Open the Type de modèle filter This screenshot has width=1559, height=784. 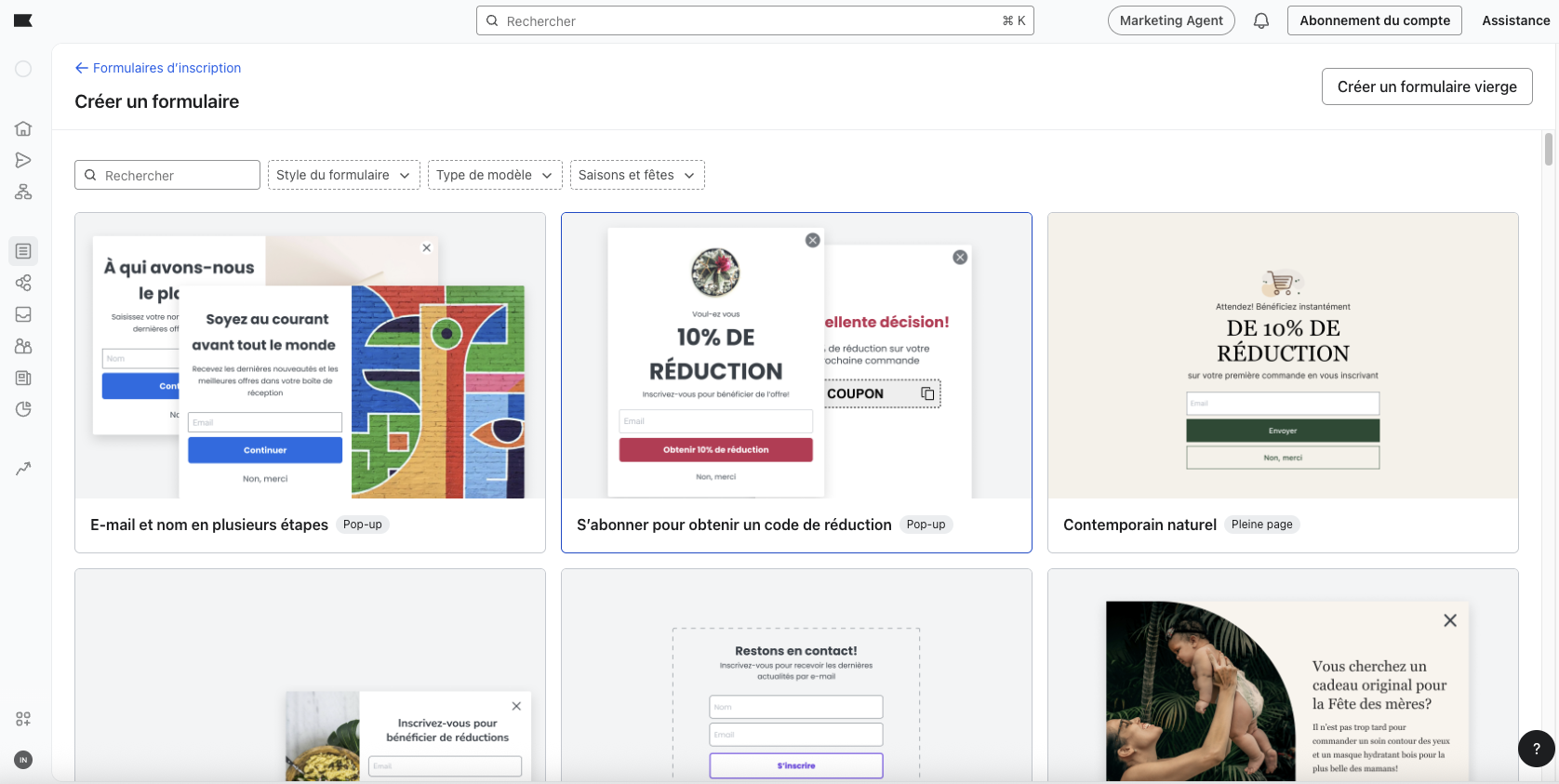pyautogui.click(x=494, y=175)
